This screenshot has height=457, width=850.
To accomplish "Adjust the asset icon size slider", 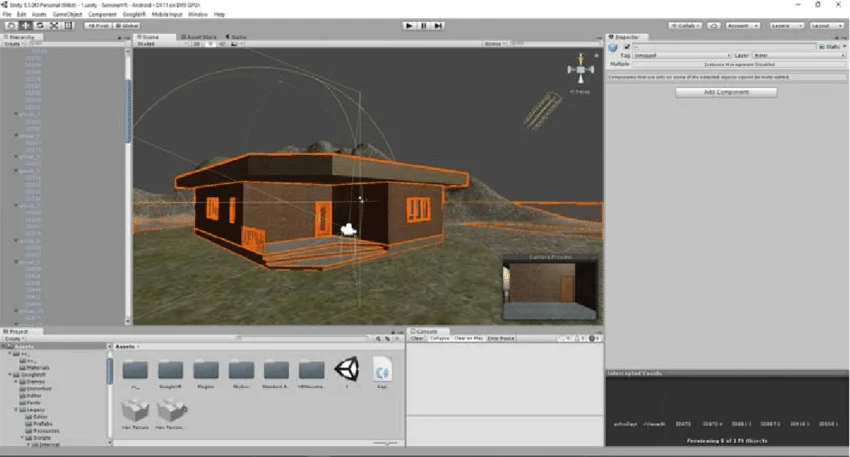I will [387, 443].
